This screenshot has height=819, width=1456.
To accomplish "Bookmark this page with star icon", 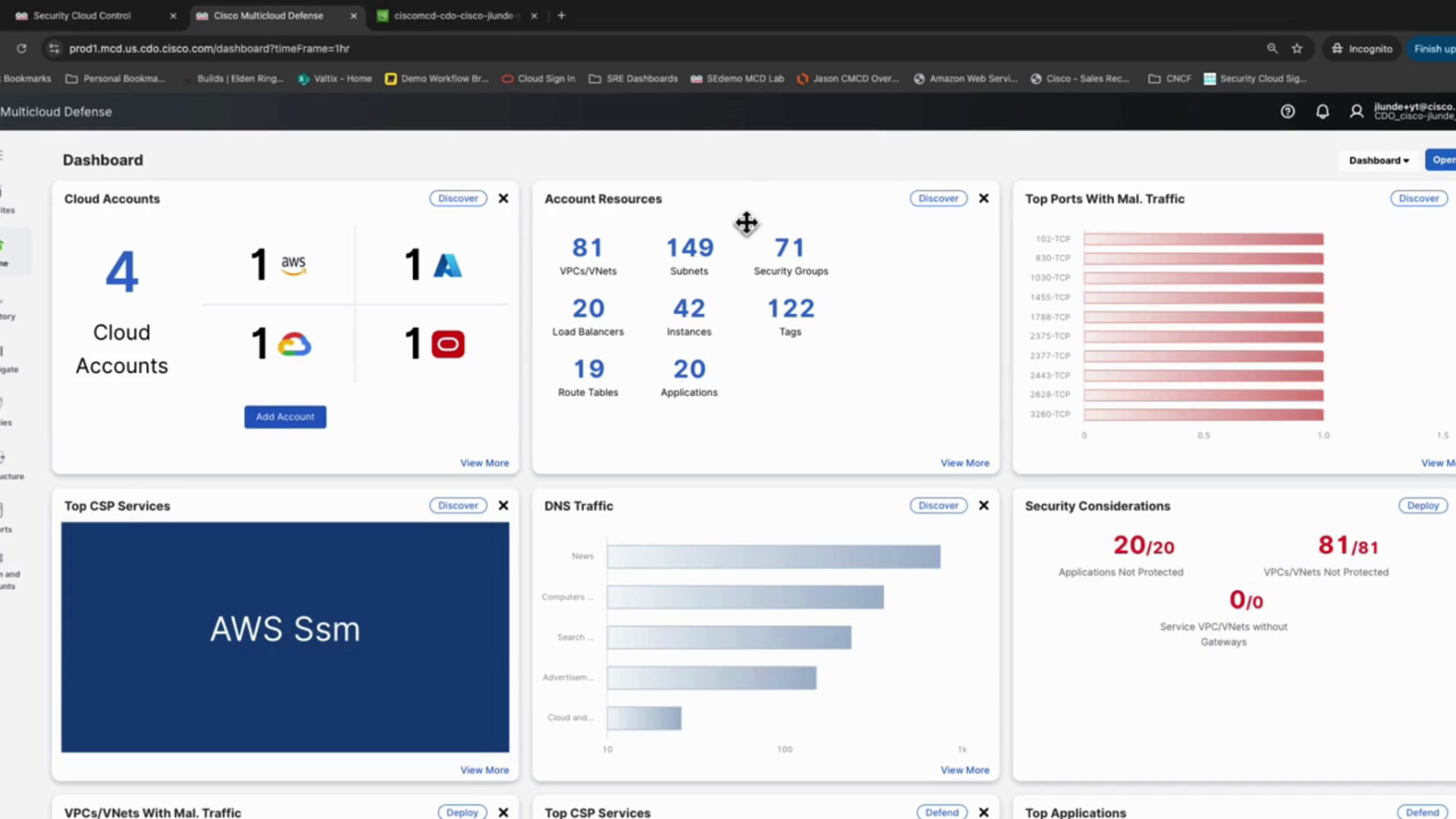I will (x=1298, y=49).
